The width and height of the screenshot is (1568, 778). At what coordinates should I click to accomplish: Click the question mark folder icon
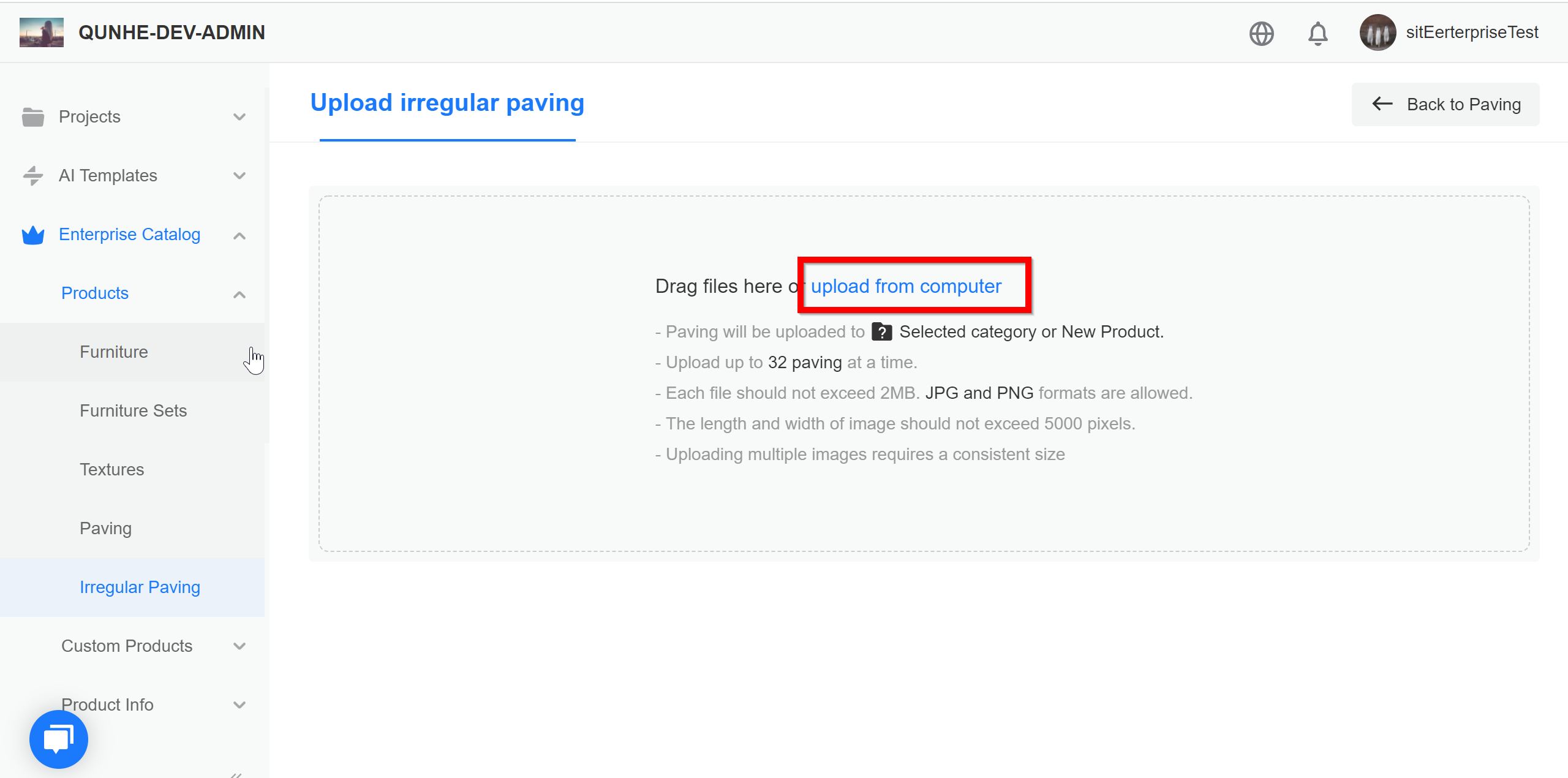(881, 332)
